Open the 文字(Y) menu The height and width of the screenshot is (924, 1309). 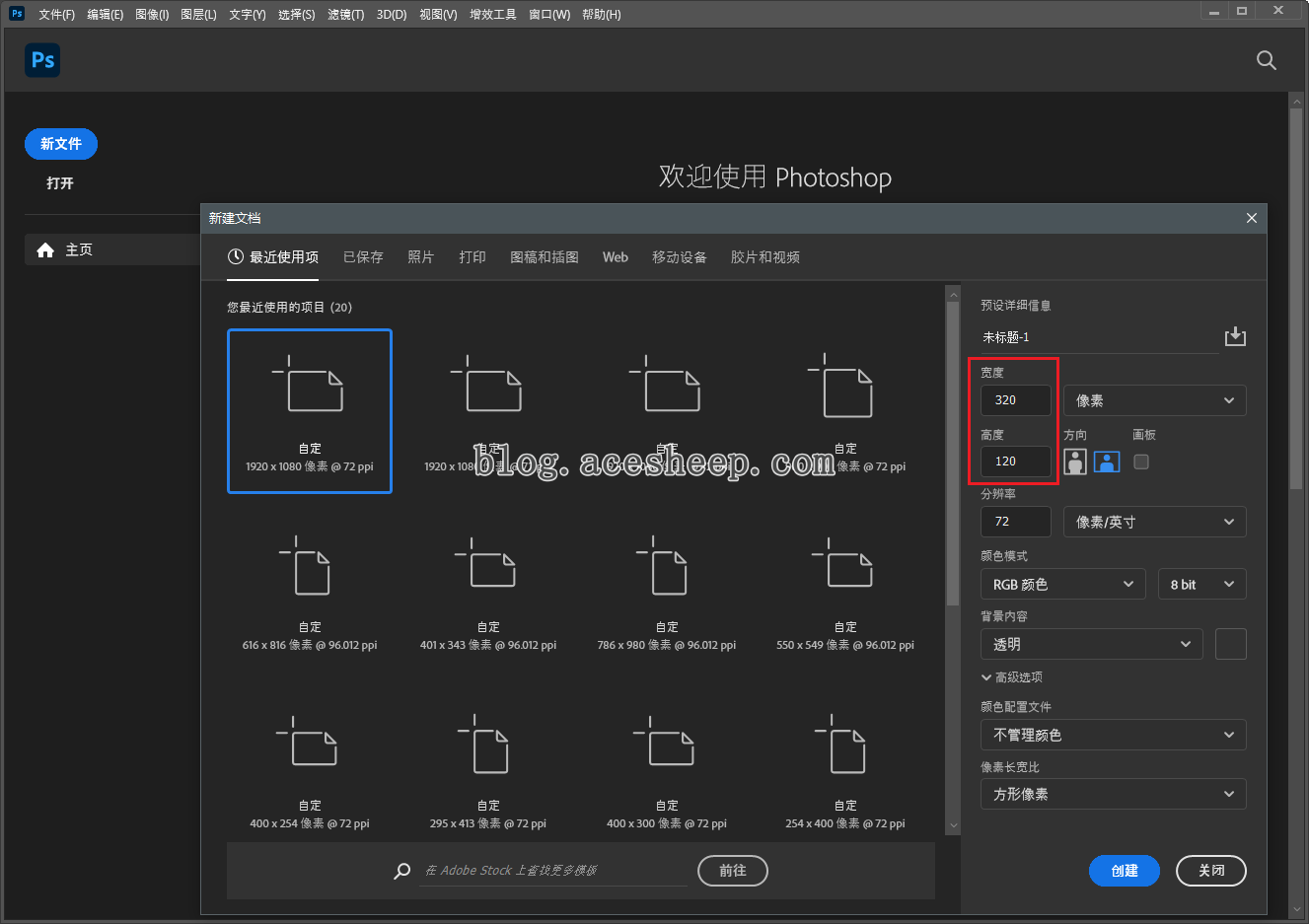click(247, 15)
